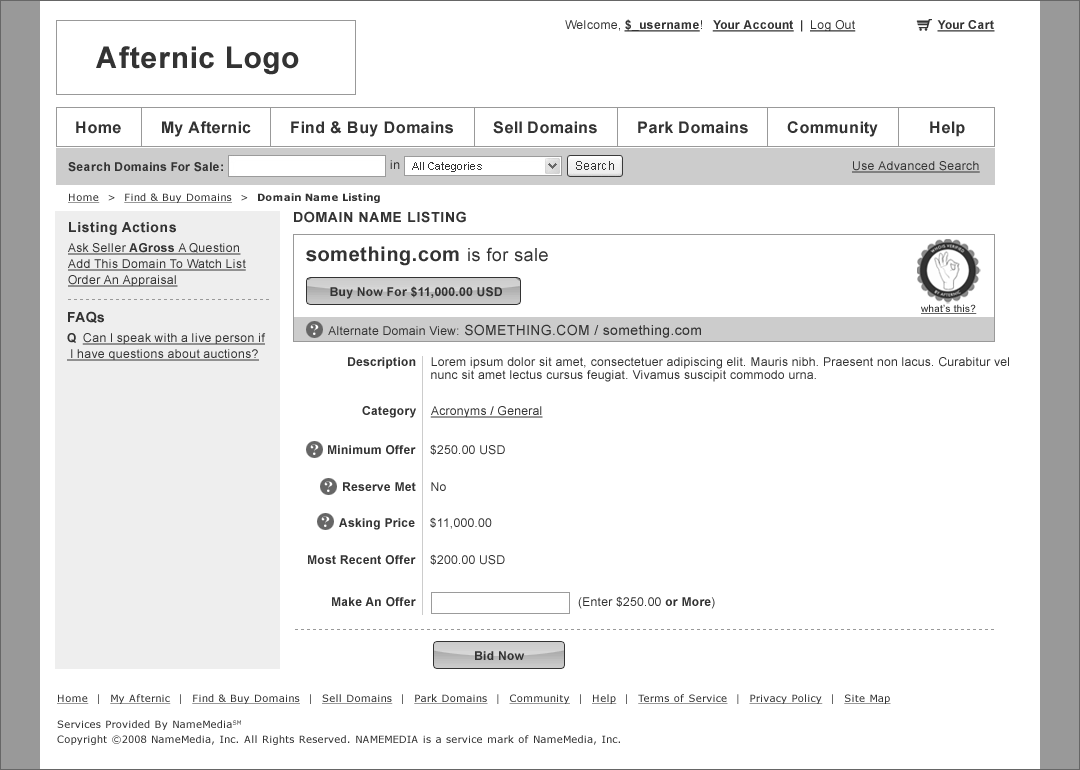
Task: Click the Your Account link
Action: point(753,25)
